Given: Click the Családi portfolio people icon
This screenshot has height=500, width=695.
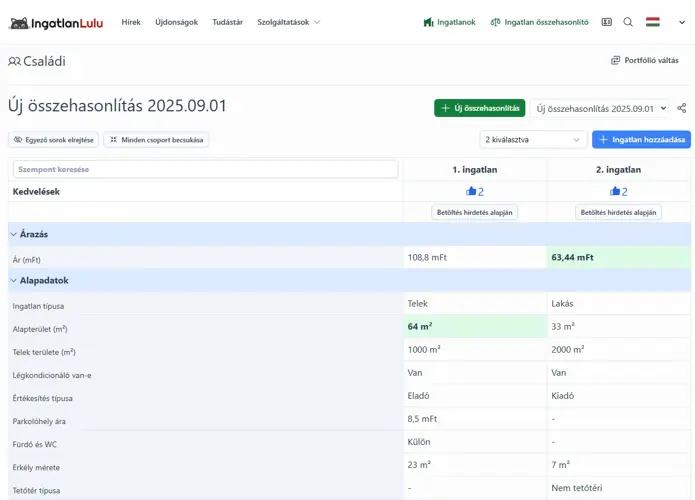Looking at the screenshot, I should click(14, 61).
